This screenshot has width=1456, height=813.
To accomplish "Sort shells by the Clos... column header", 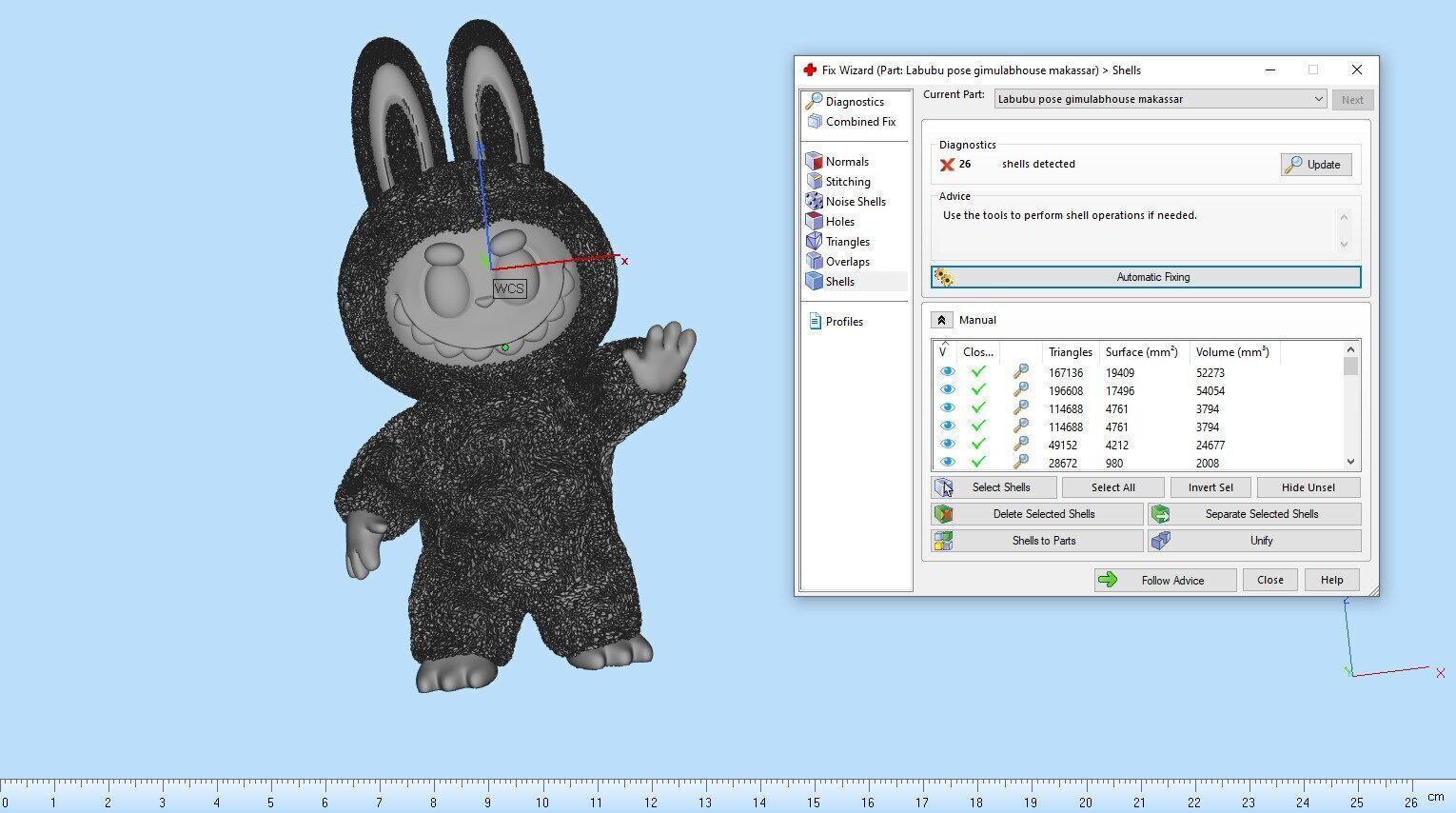I will click(977, 351).
